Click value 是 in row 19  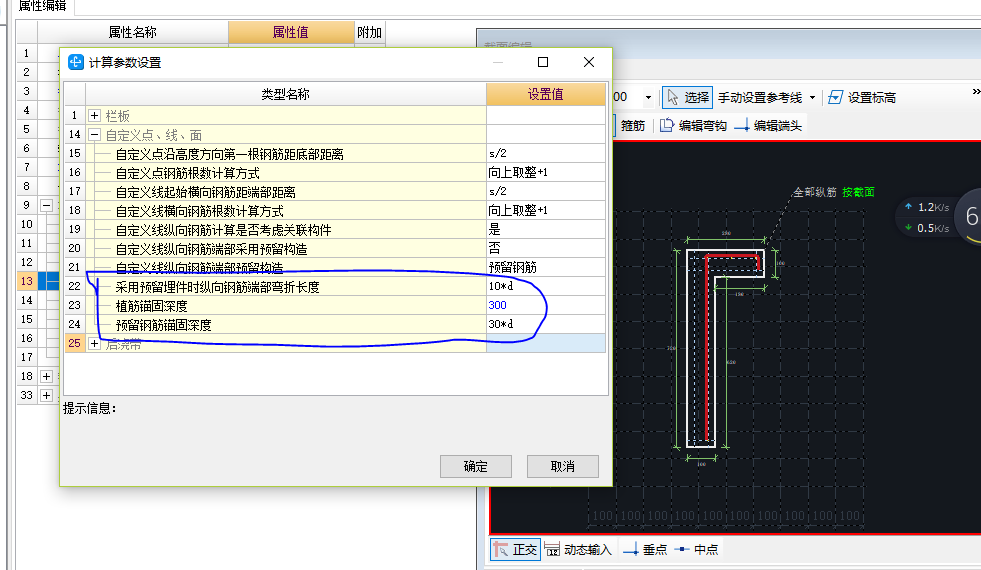[546, 229]
